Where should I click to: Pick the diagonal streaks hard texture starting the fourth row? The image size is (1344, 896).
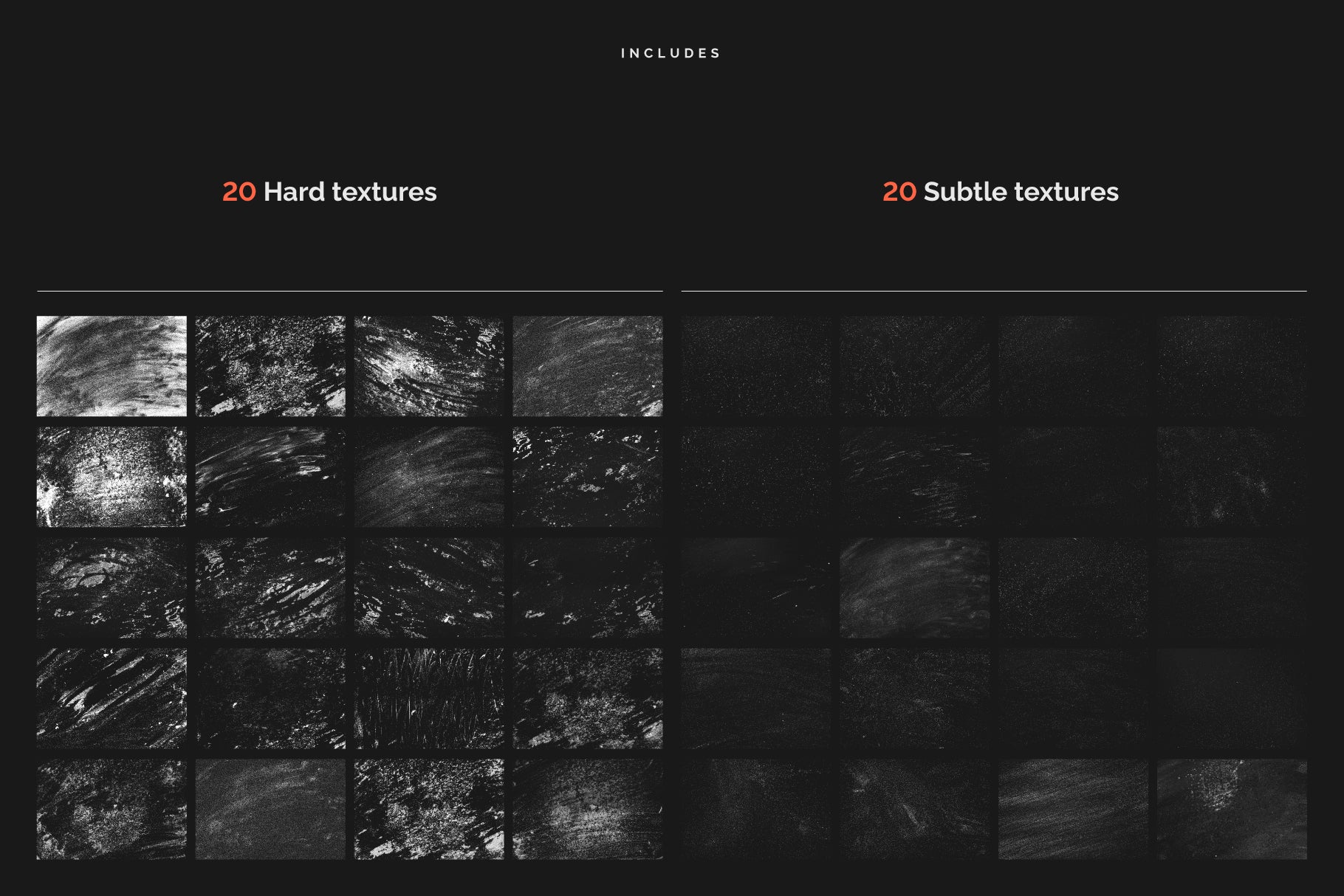pos(112,698)
